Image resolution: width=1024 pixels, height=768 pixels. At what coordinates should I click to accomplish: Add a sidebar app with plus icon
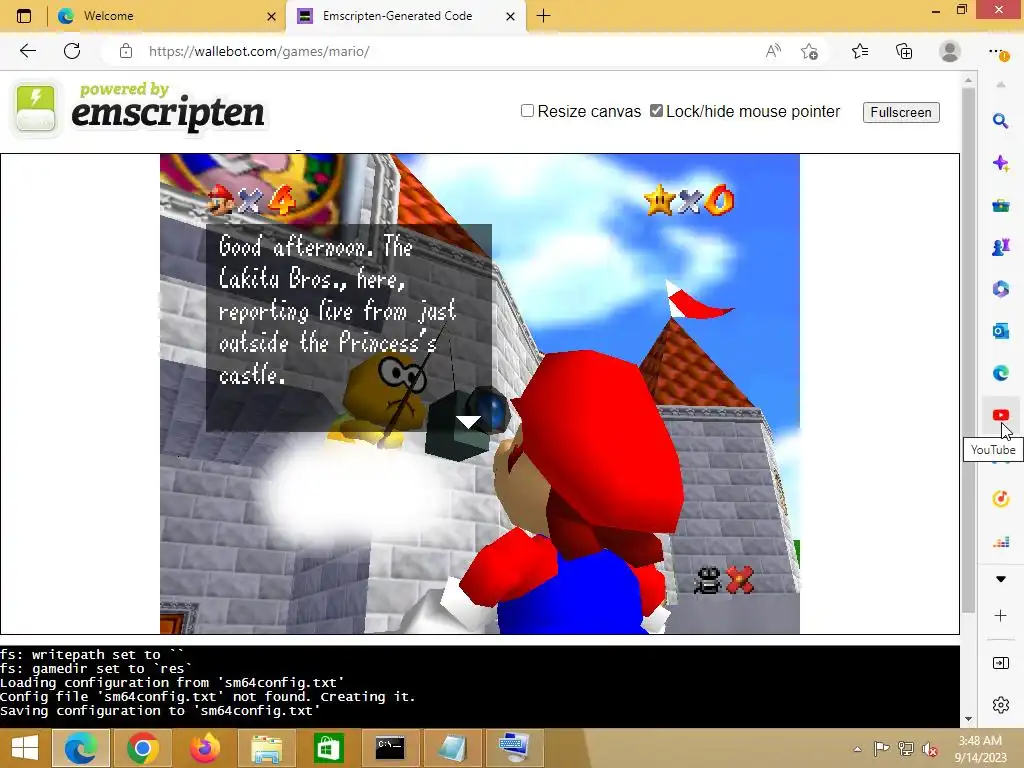tap(1000, 616)
